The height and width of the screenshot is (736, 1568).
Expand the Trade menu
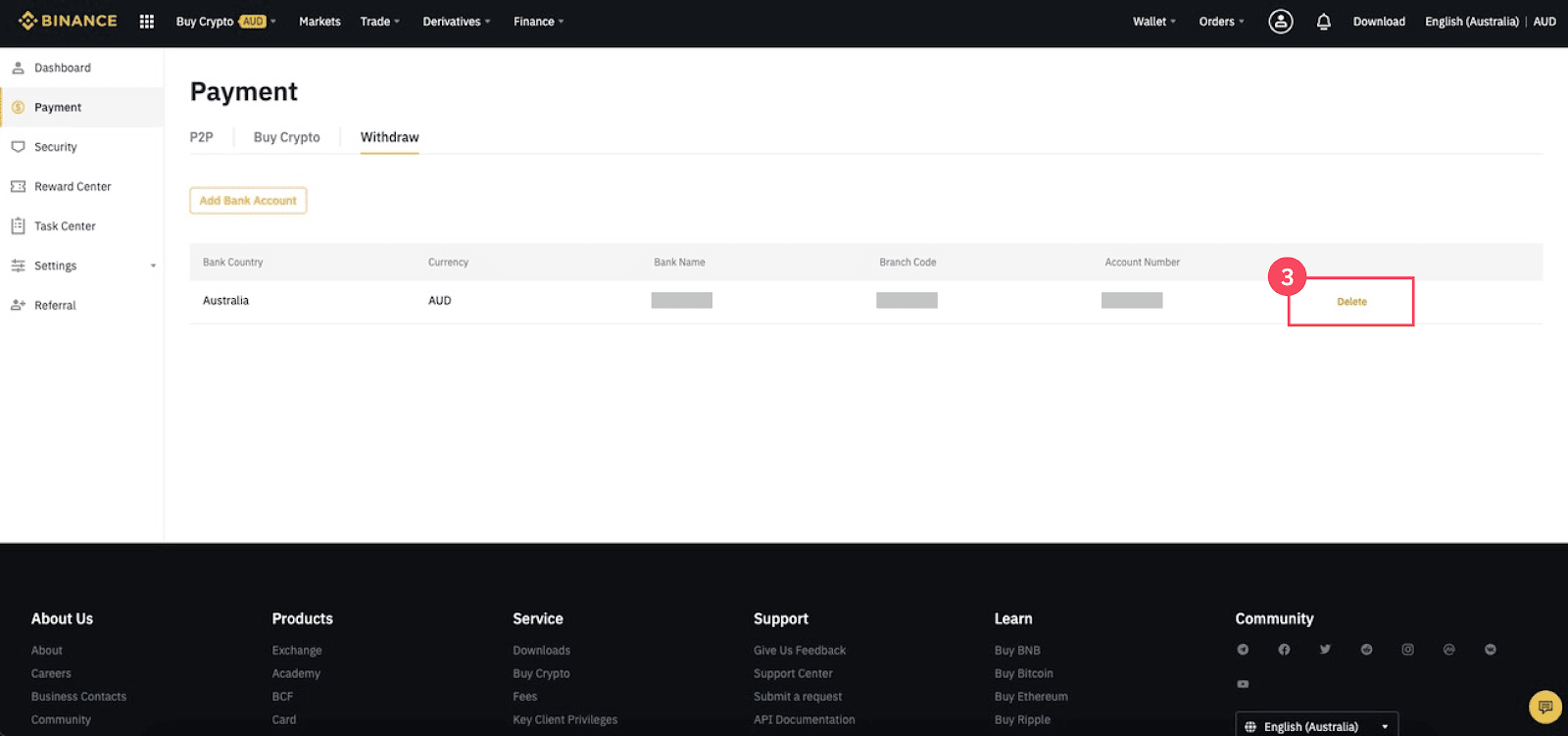point(380,22)
